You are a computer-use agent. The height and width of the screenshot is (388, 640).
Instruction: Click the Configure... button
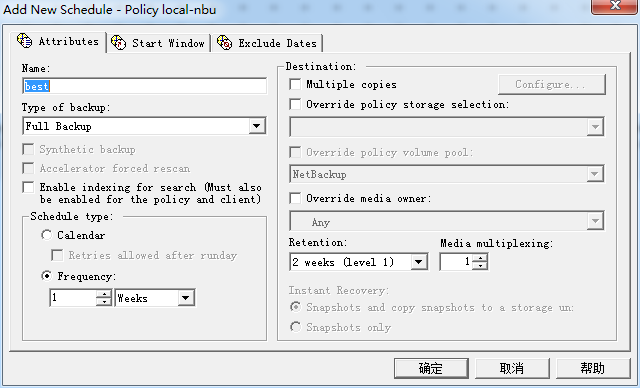pos(551,84)
